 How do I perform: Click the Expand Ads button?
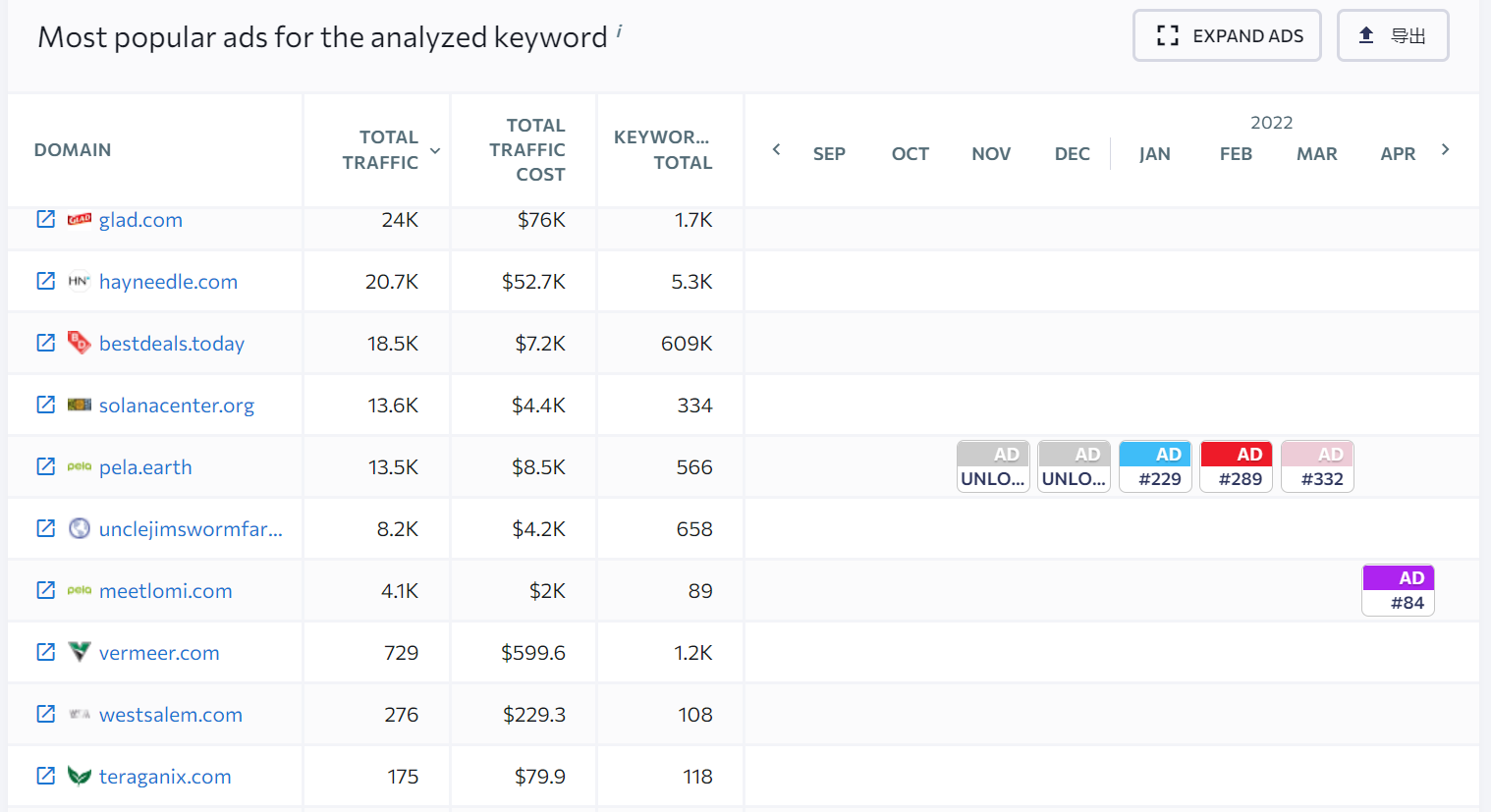[x=1227, y=35]
